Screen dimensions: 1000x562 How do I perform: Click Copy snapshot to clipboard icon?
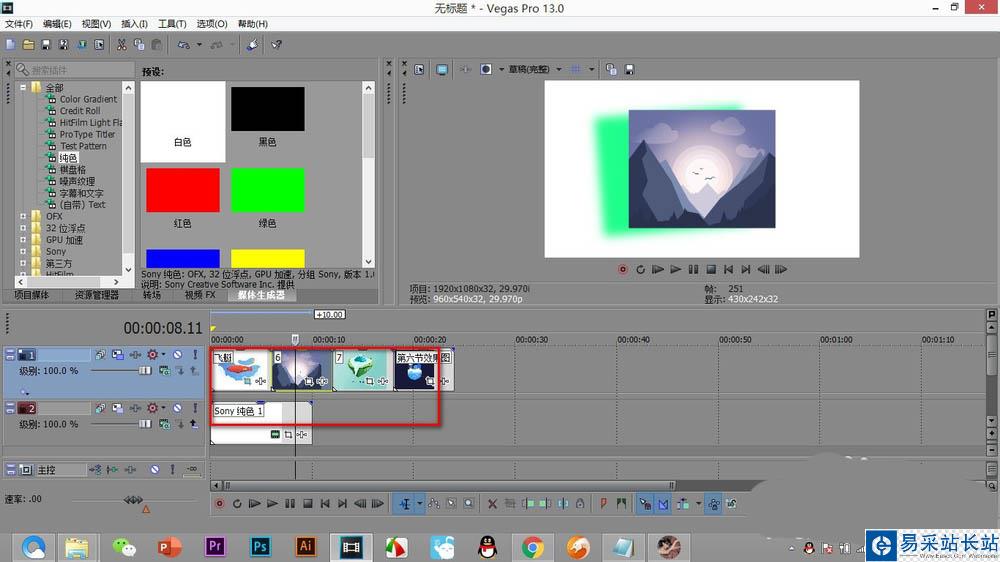[x=611, y=70]
